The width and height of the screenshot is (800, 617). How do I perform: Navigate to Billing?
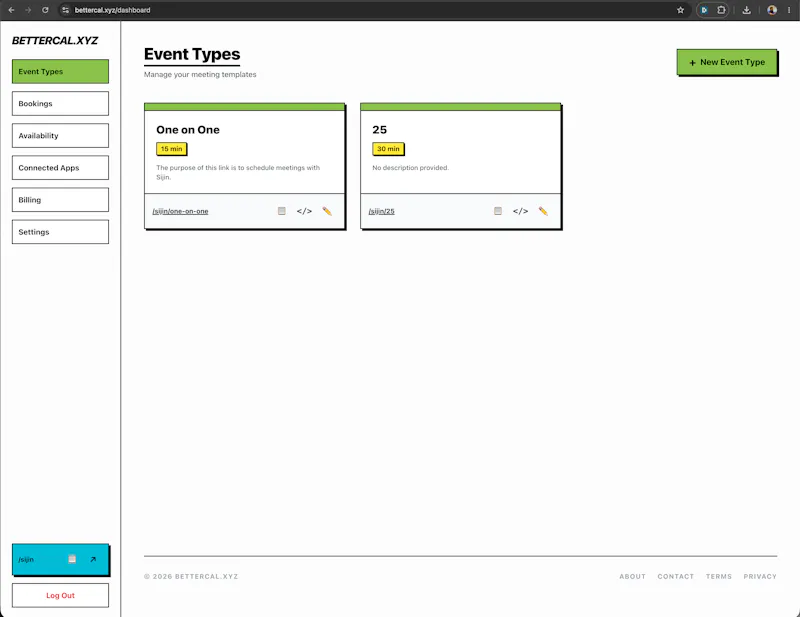(60, 200)
